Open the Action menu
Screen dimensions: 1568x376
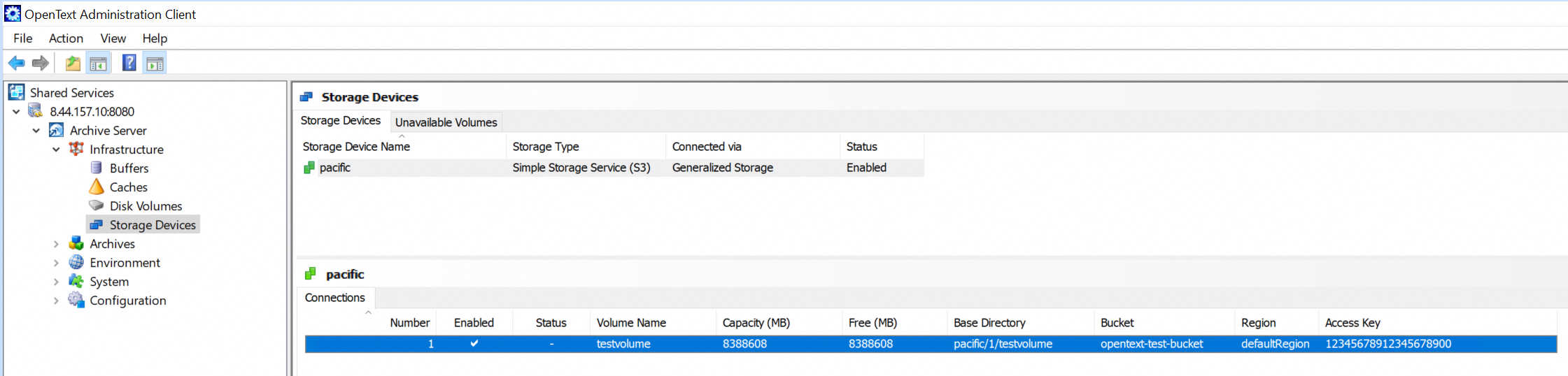(x=66, y=38)
